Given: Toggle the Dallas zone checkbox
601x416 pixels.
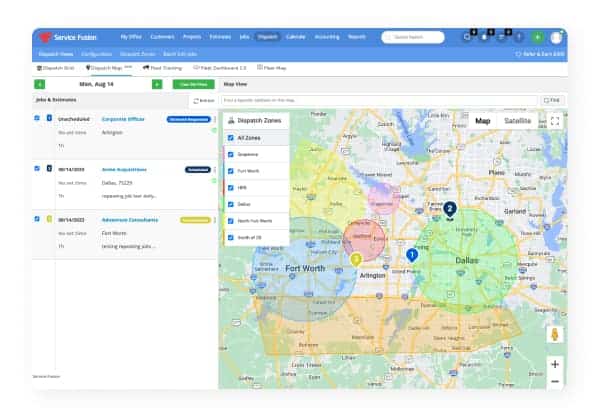Looking at the screenshot, I should [231, 203].
